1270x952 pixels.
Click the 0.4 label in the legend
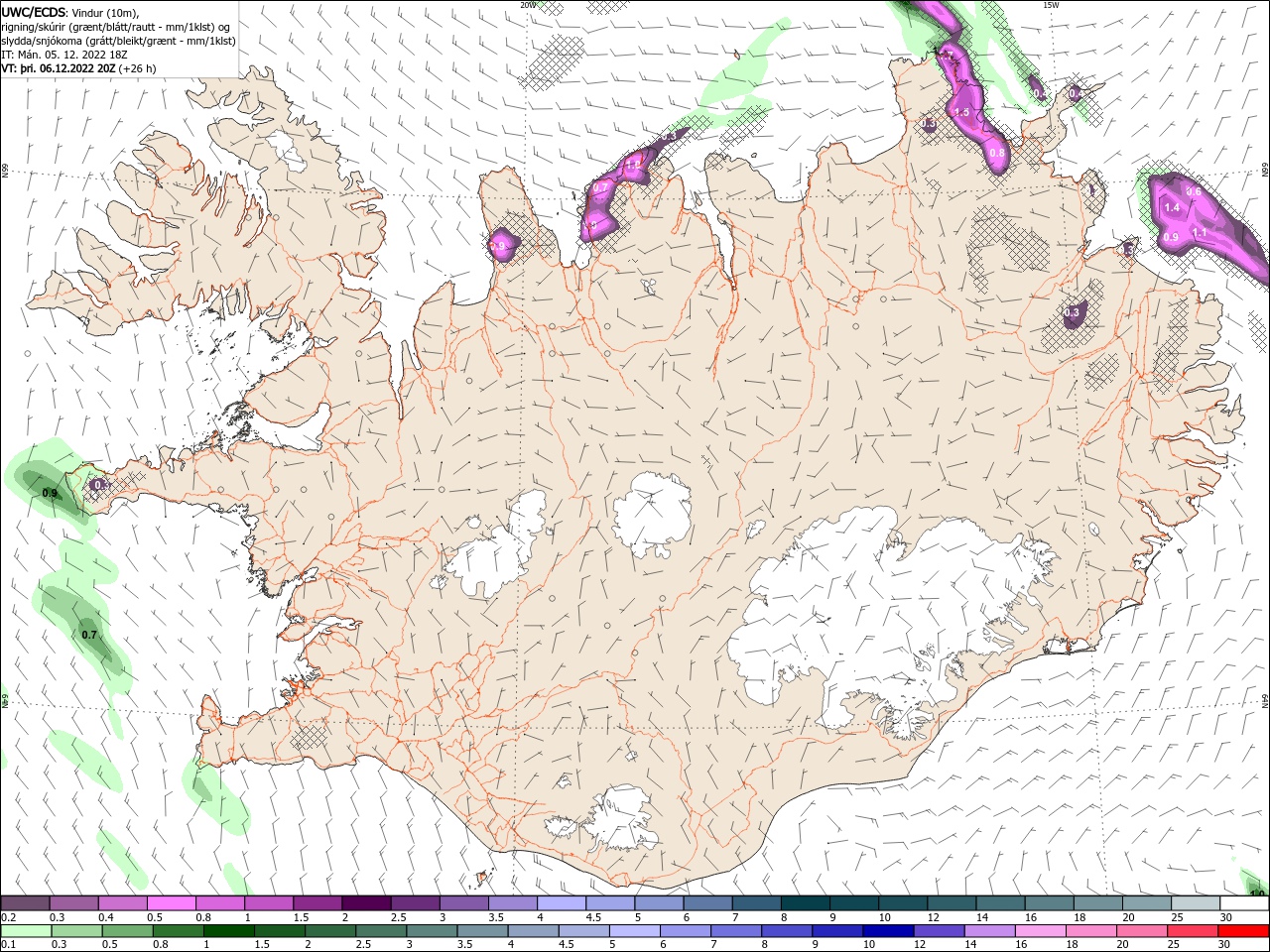click(106, 917)
